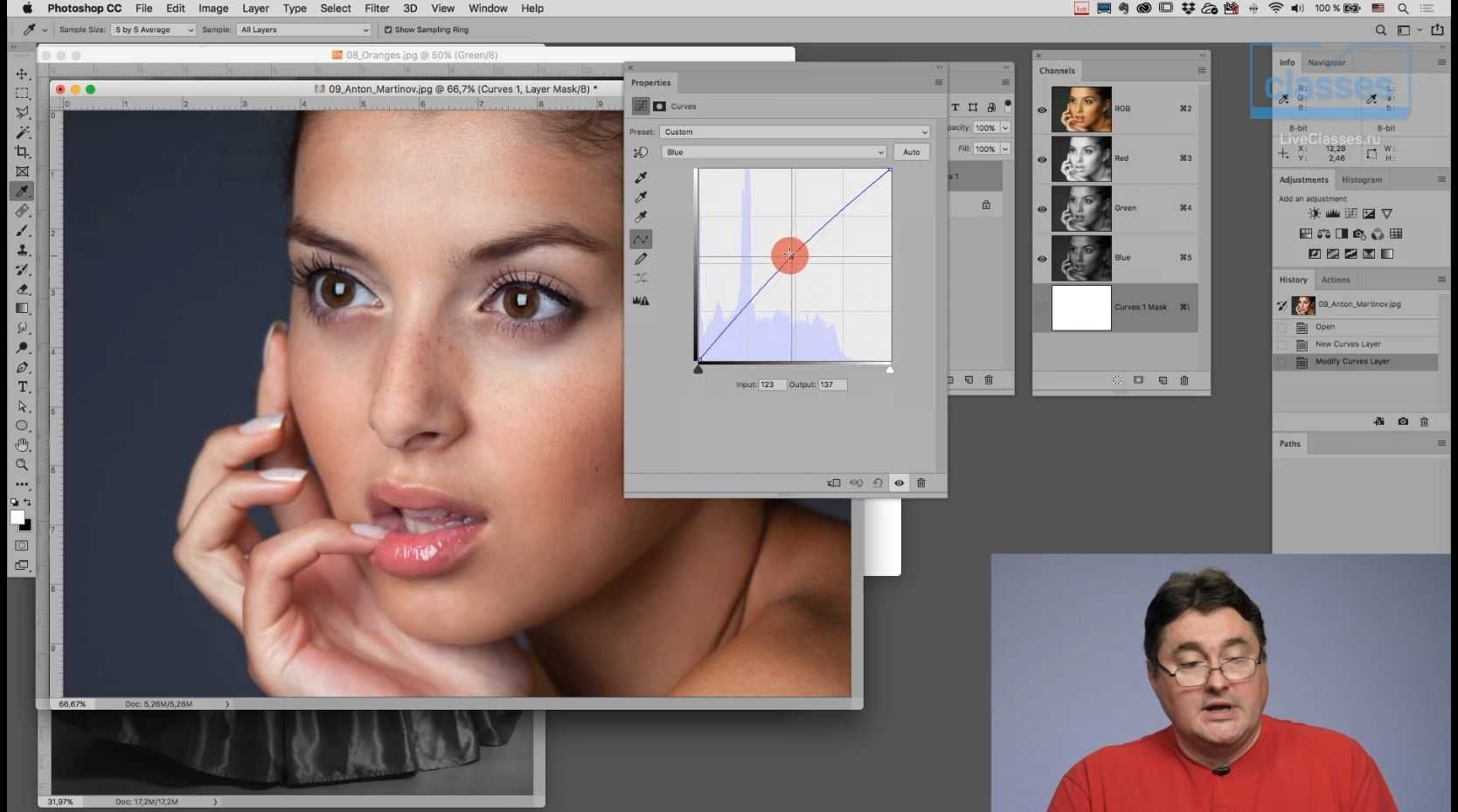
Task: Select the Zoom tool
Action: point(23,465)
